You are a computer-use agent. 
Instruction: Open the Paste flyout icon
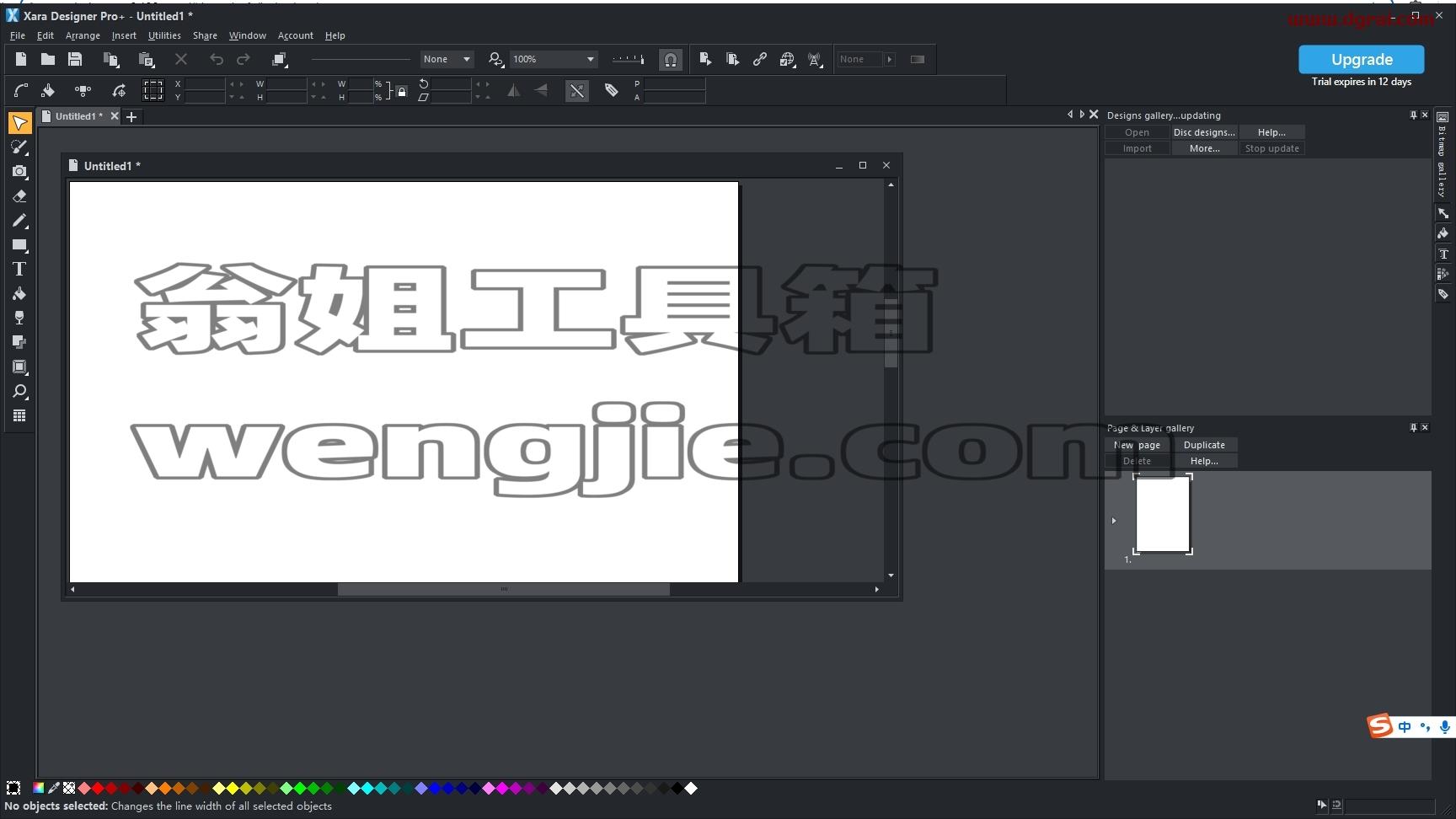pyautogui.click(x=146, y=59)
